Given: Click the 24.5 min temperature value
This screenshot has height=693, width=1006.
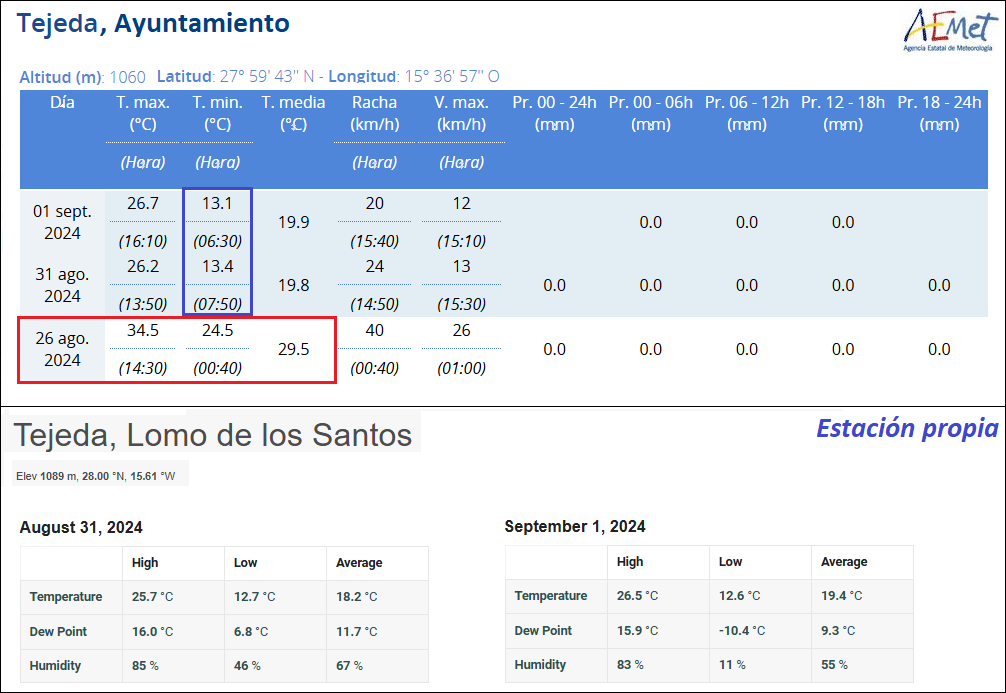Looking at the screenshot, I should click(217, 330).
